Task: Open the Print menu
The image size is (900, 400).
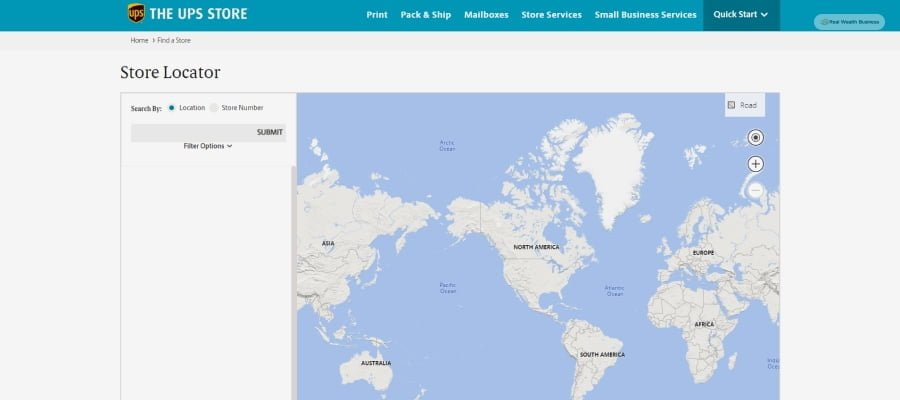Action: pos(377,15)
